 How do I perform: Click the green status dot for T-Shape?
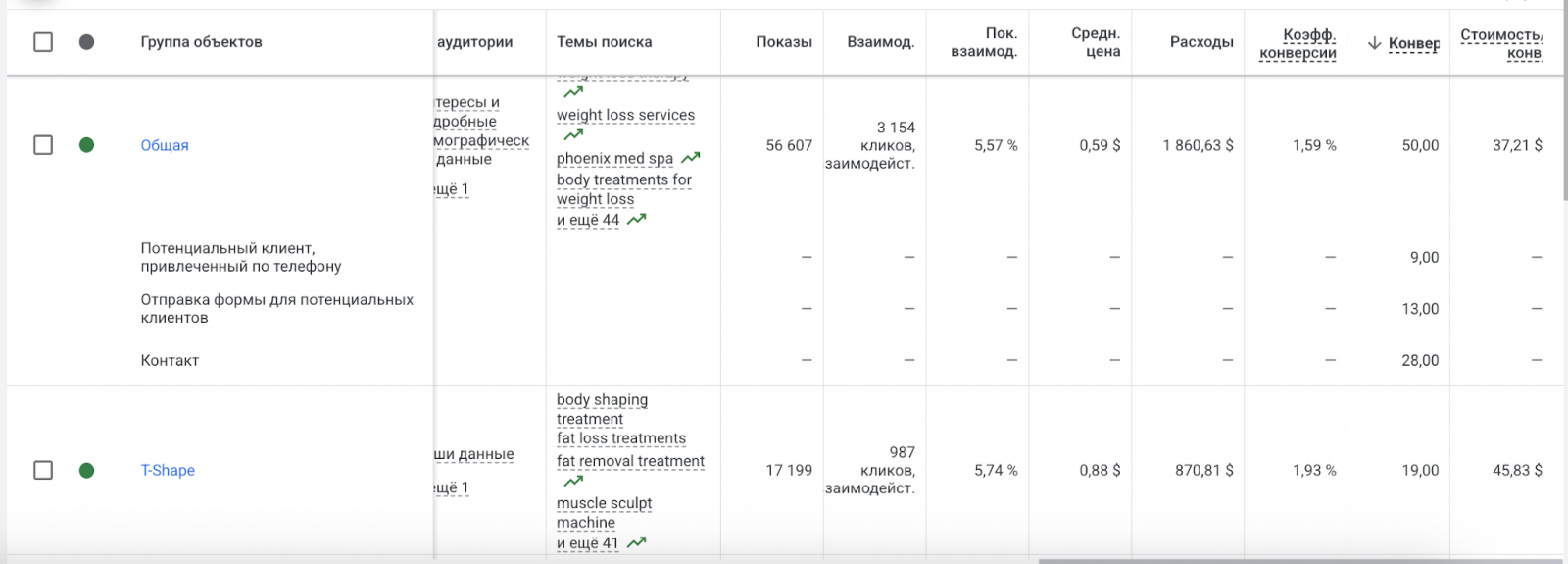coord(86,471)
